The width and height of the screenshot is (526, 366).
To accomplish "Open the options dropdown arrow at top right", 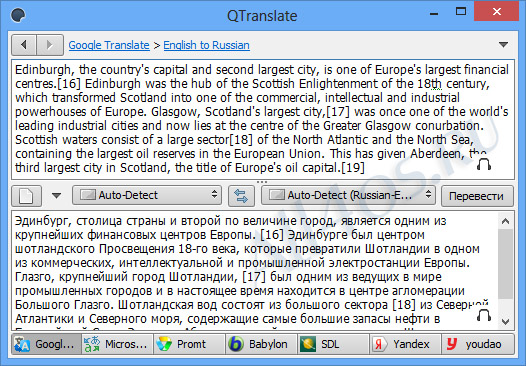I will (x=503, y=45).
